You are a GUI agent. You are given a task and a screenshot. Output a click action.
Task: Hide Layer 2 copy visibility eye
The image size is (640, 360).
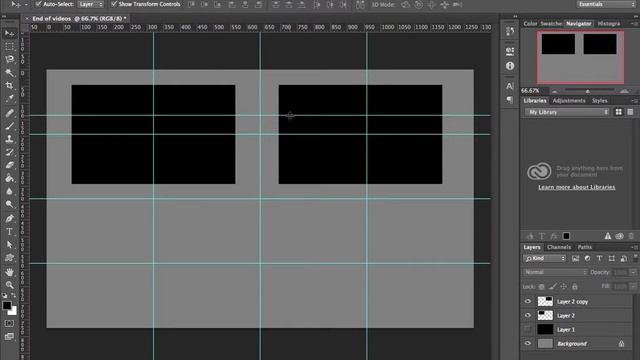coord(527,302)
